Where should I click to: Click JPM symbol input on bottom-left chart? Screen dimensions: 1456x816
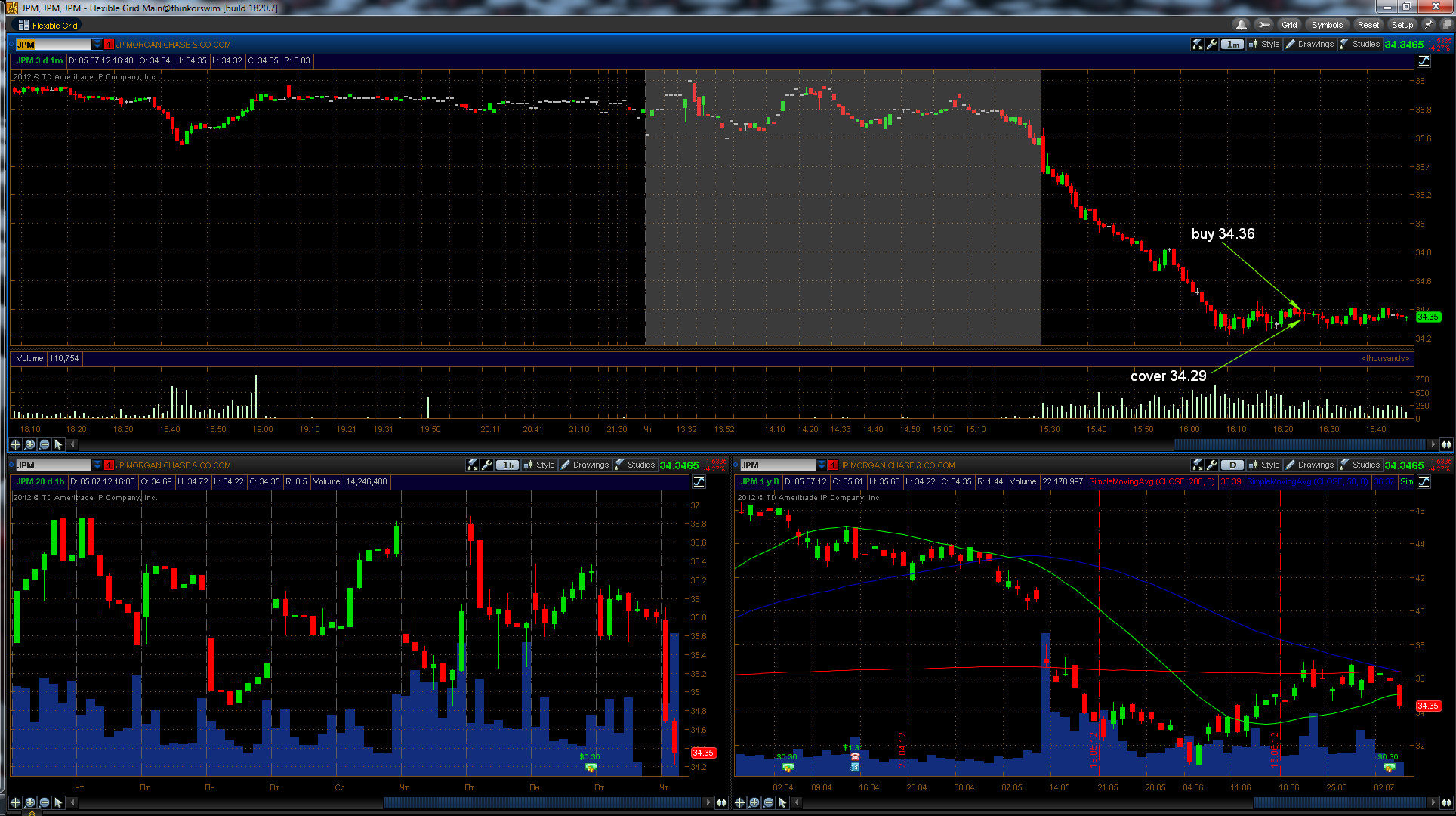coord(53,465)
